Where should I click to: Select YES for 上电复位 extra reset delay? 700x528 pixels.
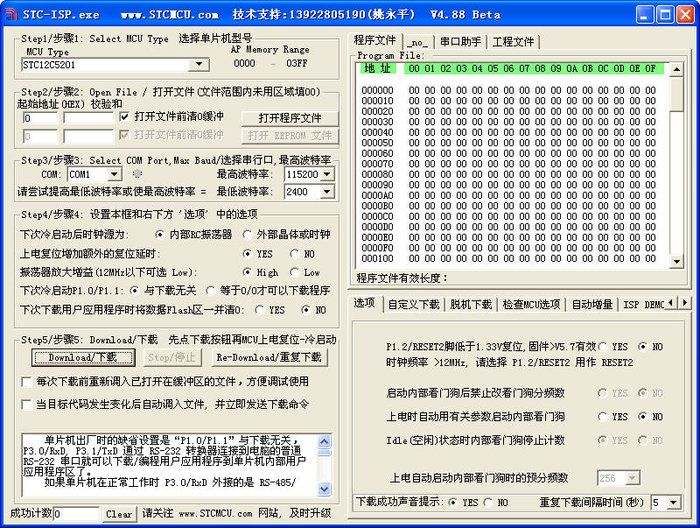(246, 254)
